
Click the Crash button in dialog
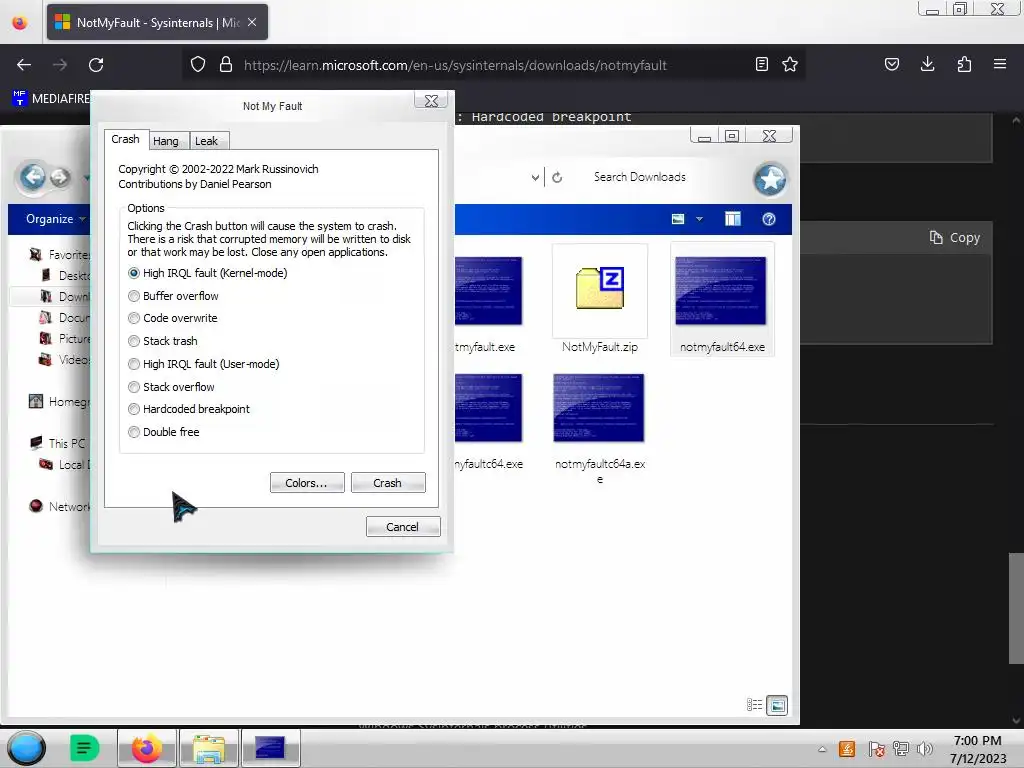click(388, 483)
